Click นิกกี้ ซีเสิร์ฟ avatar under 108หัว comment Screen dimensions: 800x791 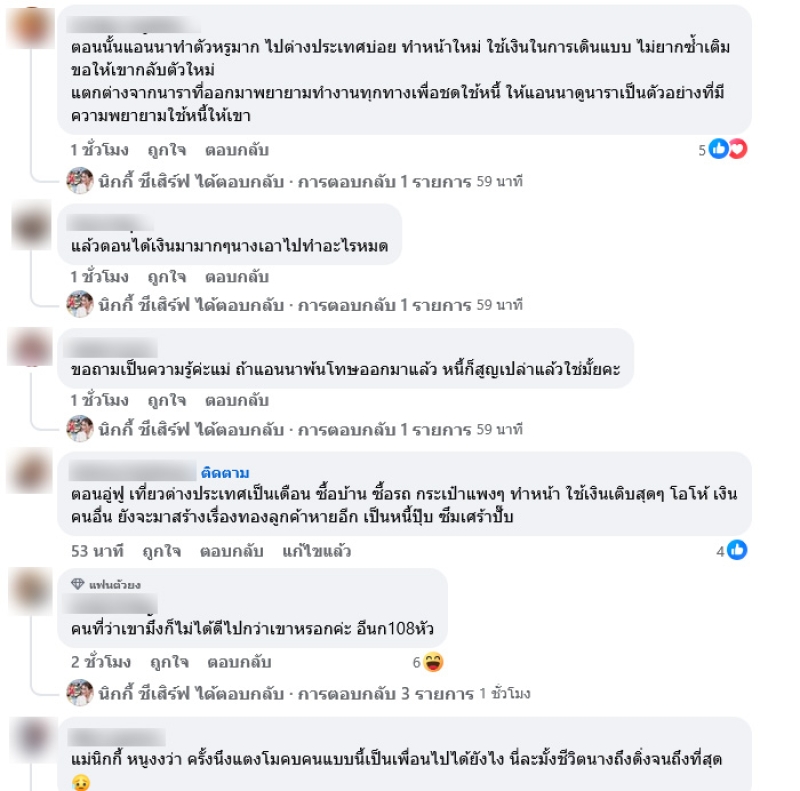[80, 693]
